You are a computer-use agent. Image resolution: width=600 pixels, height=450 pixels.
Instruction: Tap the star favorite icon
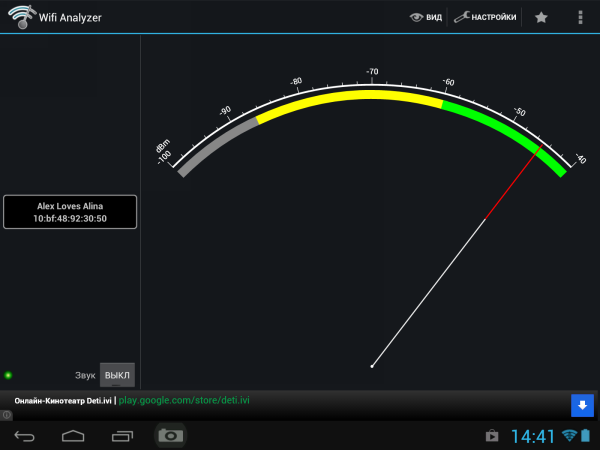(x=541, y=17)
